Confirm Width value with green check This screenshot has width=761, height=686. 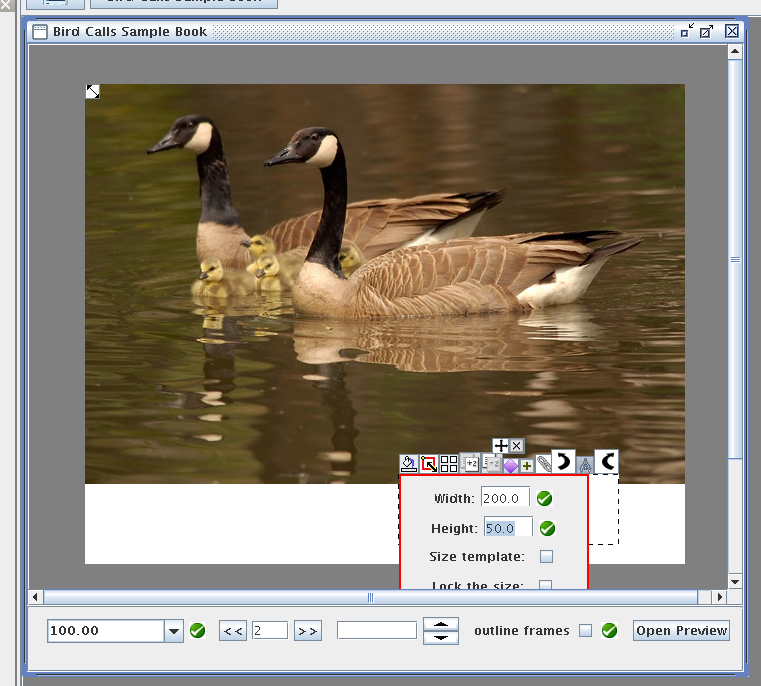click(x=545, y=498)
